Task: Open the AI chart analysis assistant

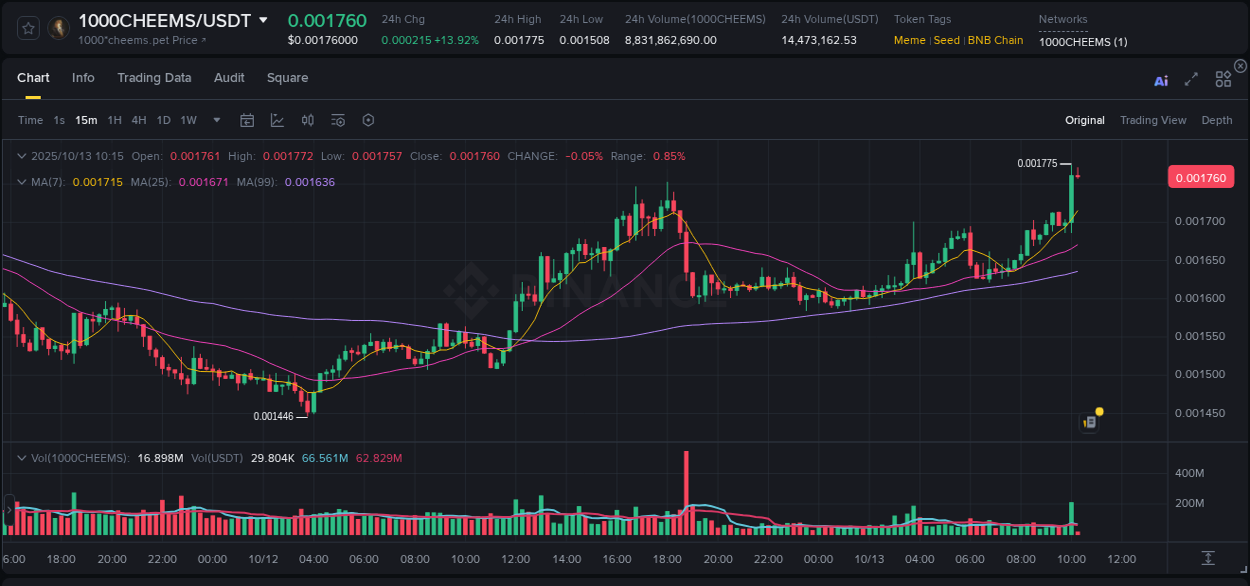Action: pos(1161,80)
